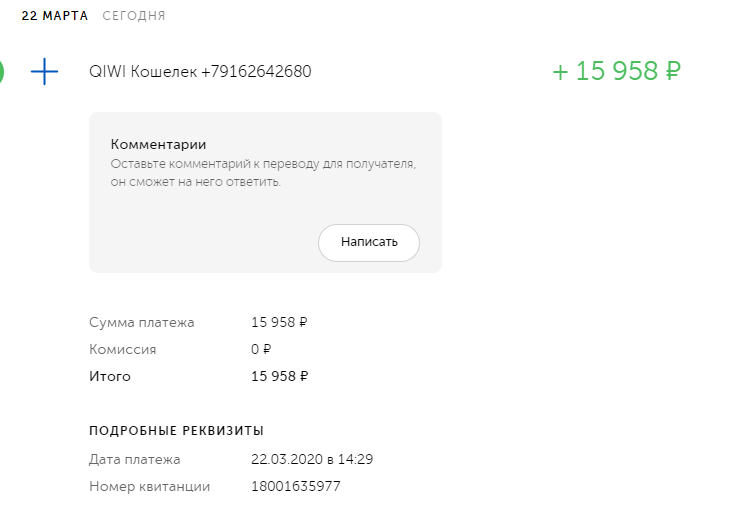
Task: Click the 0 ₽ commission value
Action: click(x=261, y=350)
